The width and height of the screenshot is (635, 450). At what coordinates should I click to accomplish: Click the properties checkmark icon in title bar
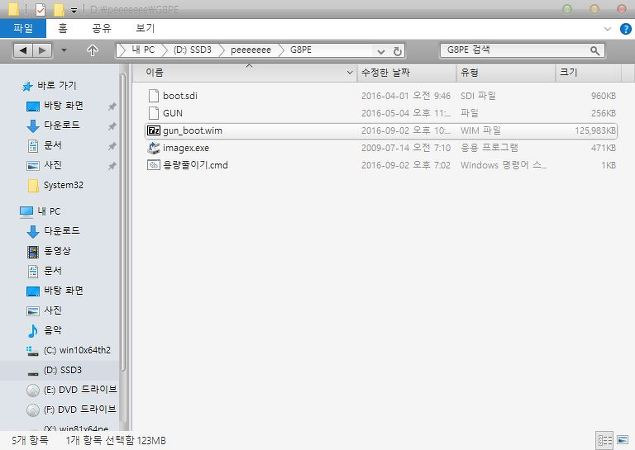click(x=40, y=9)
